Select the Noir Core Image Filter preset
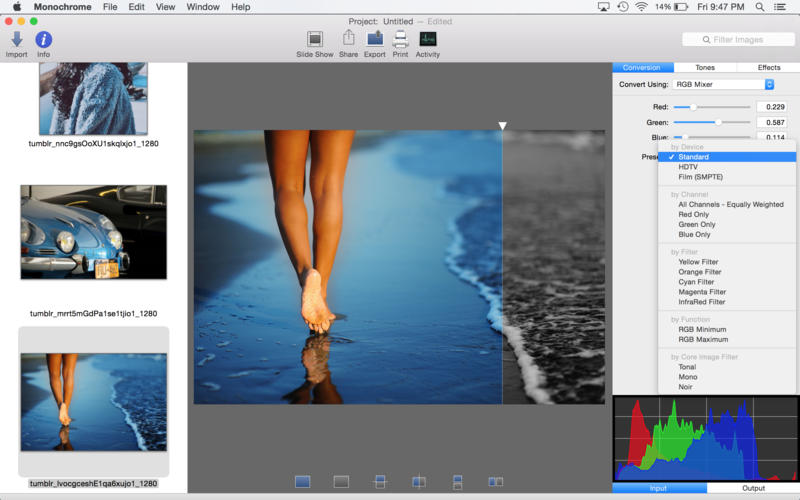 tap(687, 387)
